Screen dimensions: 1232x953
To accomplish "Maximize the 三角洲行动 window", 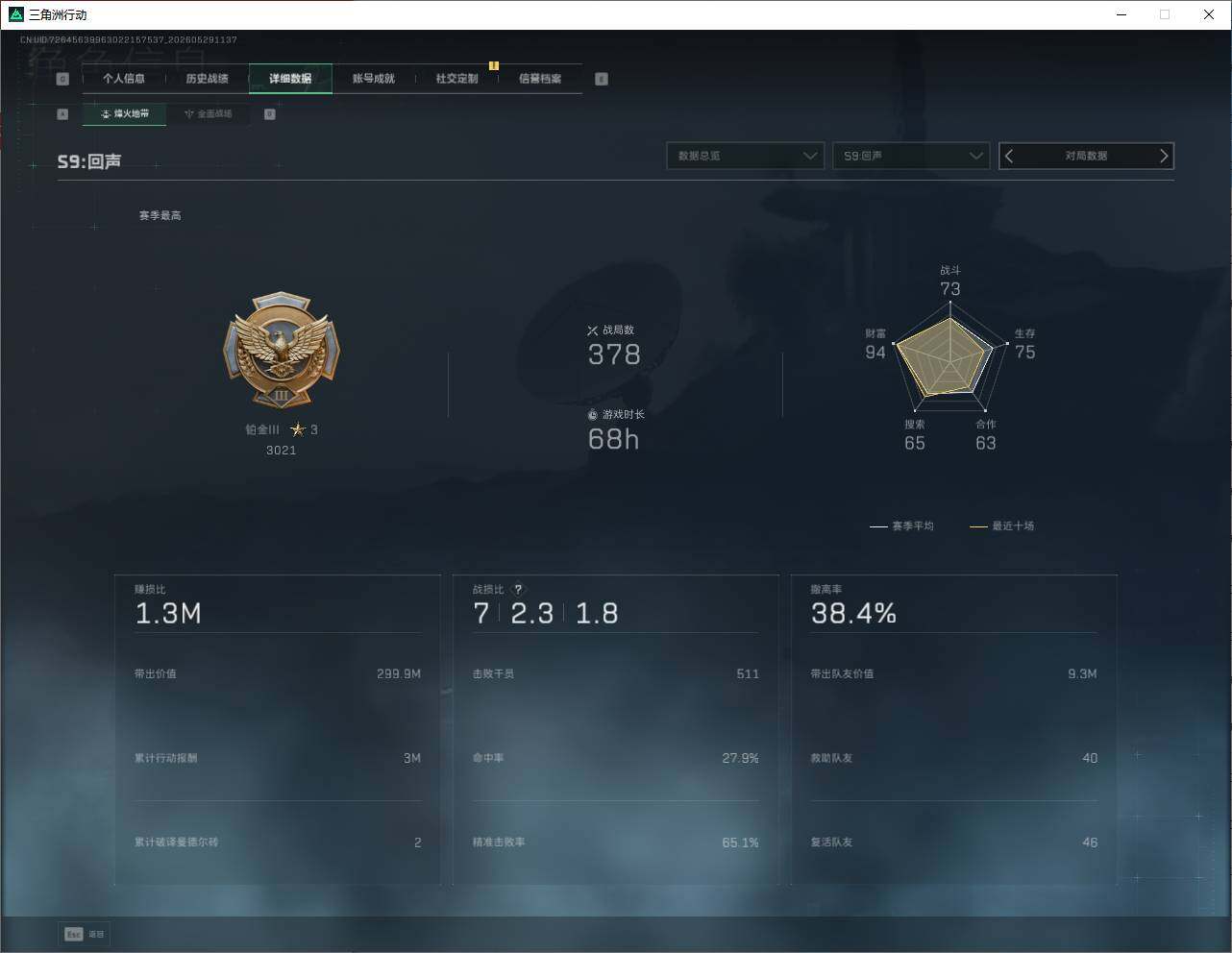I will point(1165,14).
